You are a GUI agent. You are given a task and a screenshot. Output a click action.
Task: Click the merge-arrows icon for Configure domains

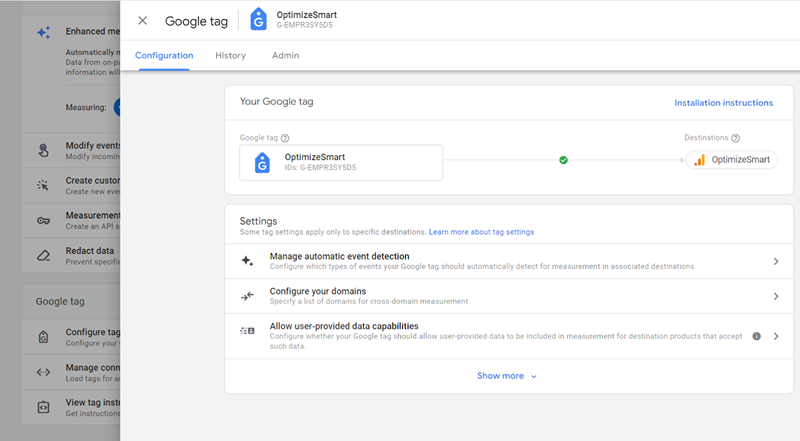pos(247,296)
